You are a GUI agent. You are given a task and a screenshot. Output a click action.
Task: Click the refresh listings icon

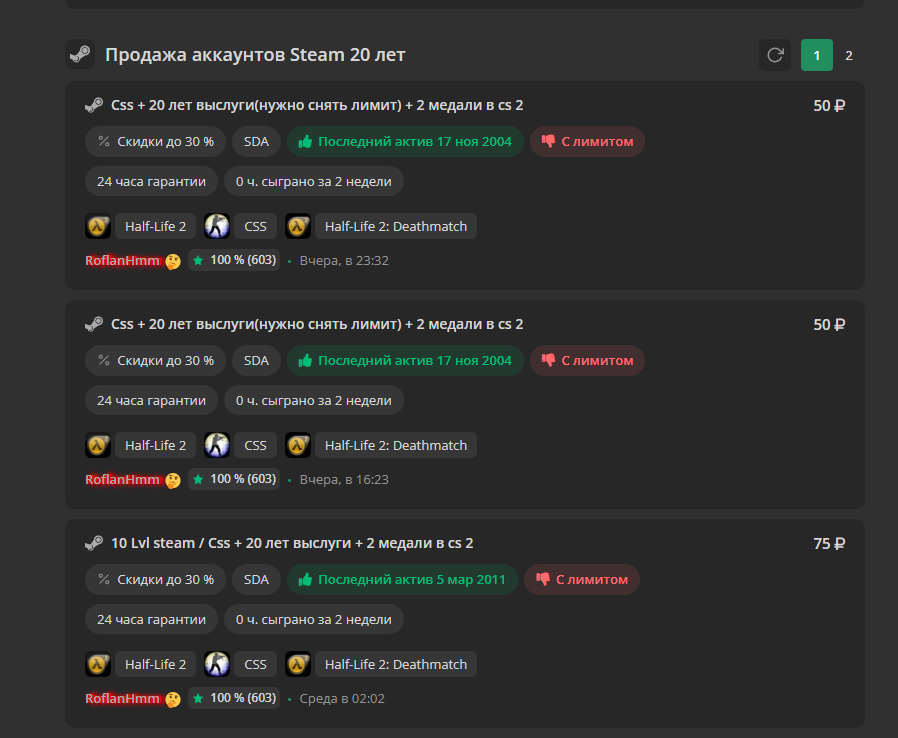[775, 55]
